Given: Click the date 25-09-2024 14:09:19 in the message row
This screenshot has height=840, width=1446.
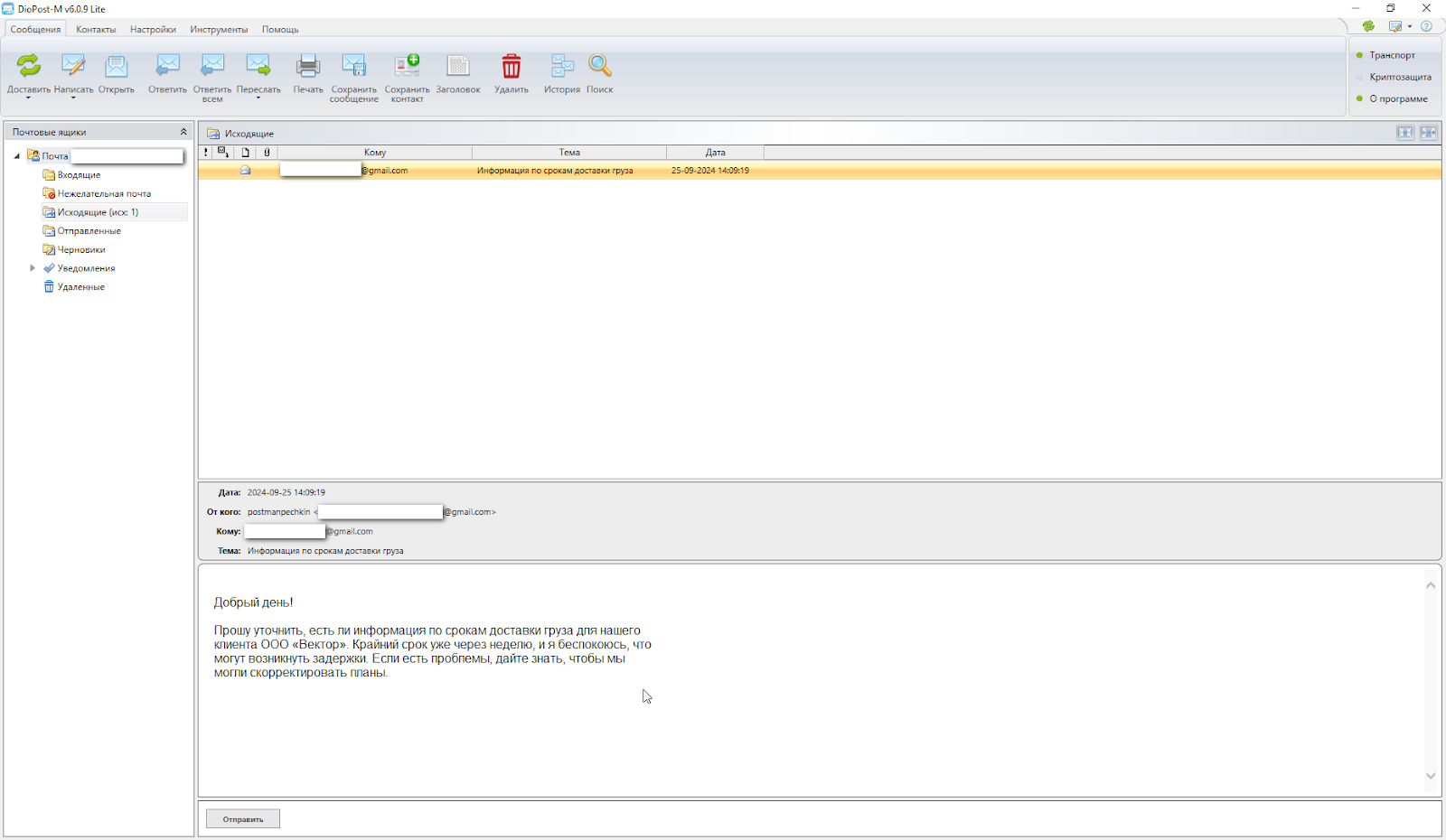Looking at the screenshot, I should [x=710, y=171].
